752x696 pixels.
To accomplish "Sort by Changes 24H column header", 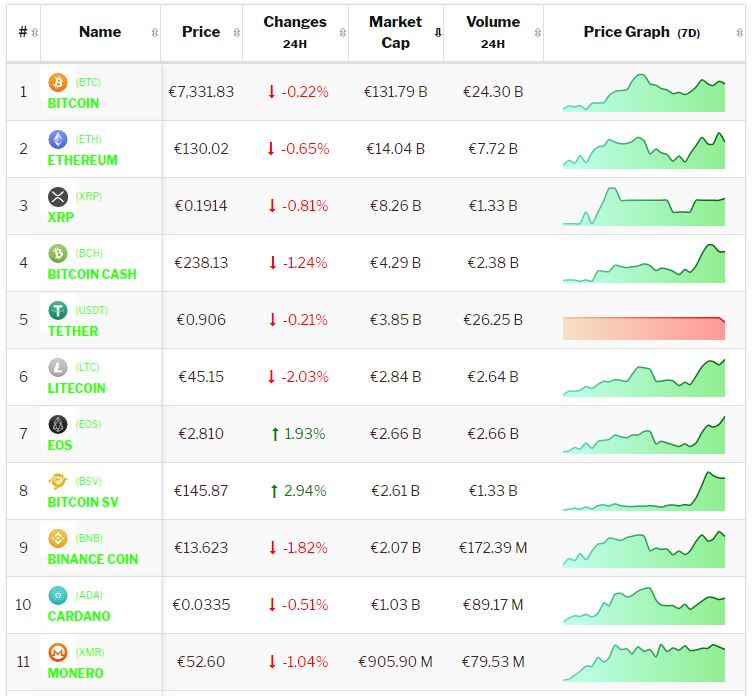I will (295, 32).
